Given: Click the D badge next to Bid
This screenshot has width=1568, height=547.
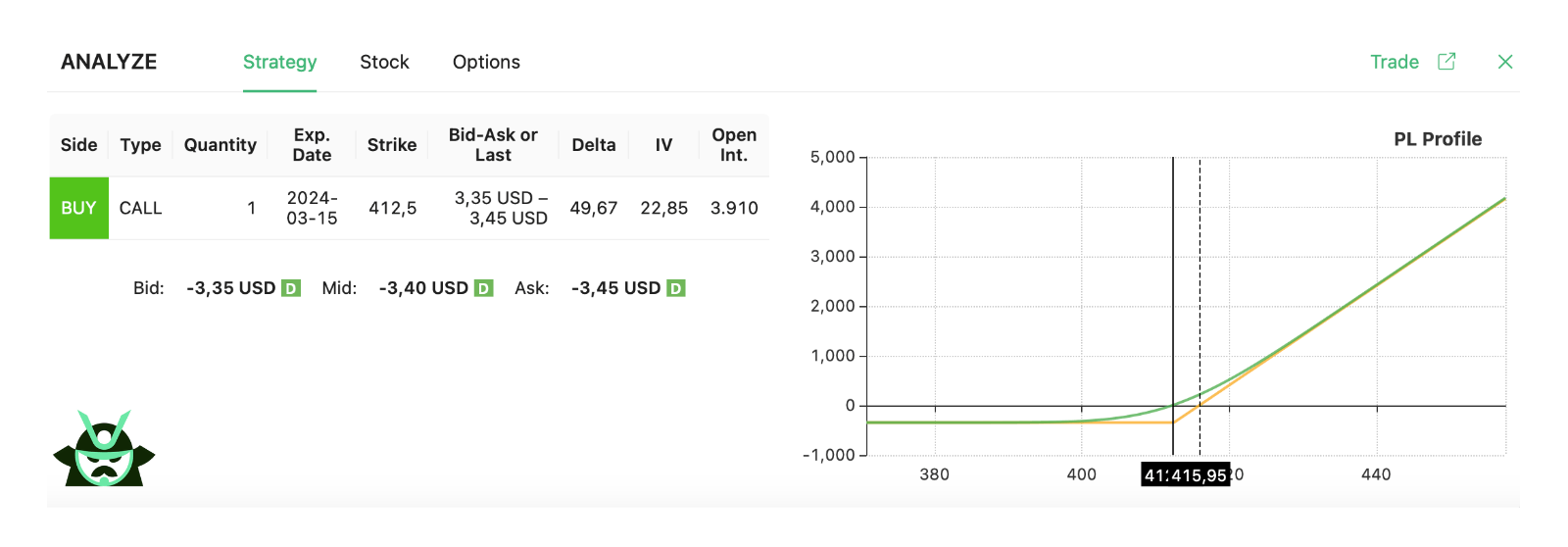Looking at the screenshot, I should point(290,288).
